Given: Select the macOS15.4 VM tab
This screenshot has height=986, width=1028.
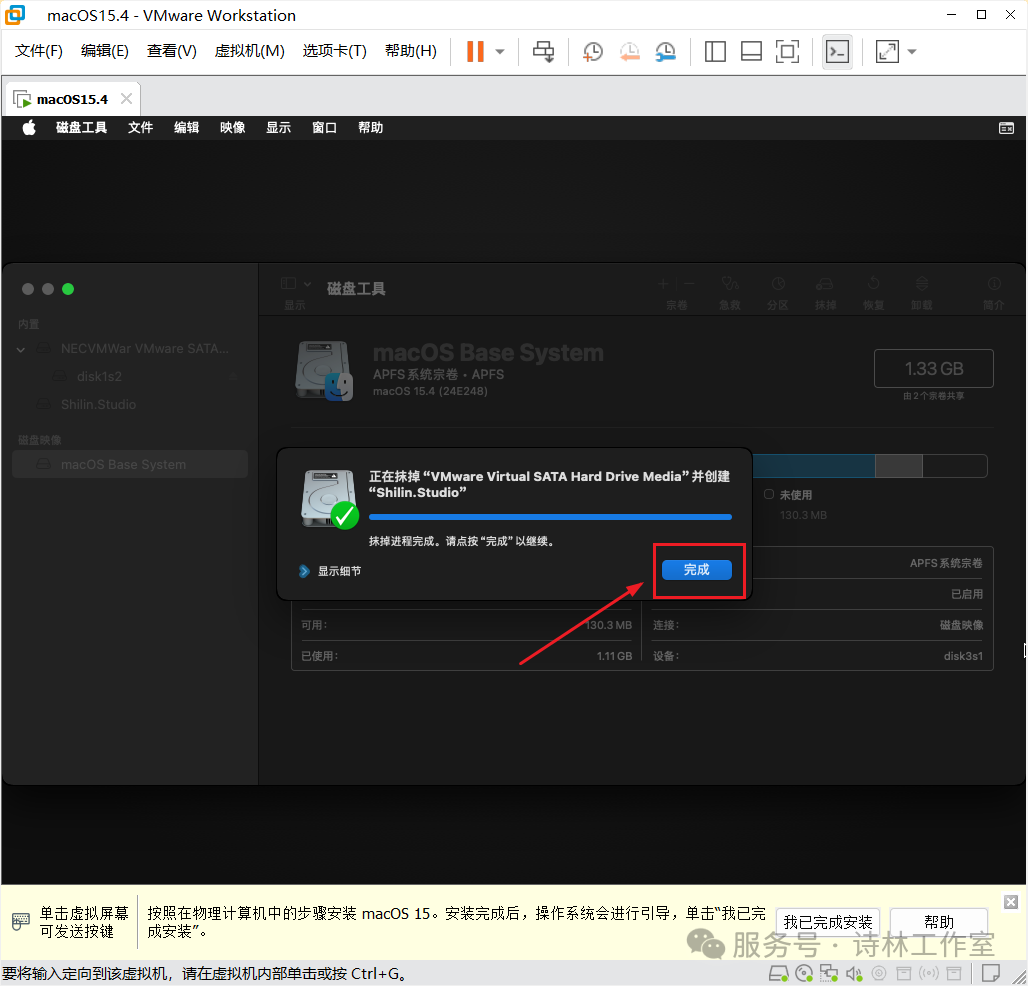Looking at the screenshot, I should tap(72, 99).
